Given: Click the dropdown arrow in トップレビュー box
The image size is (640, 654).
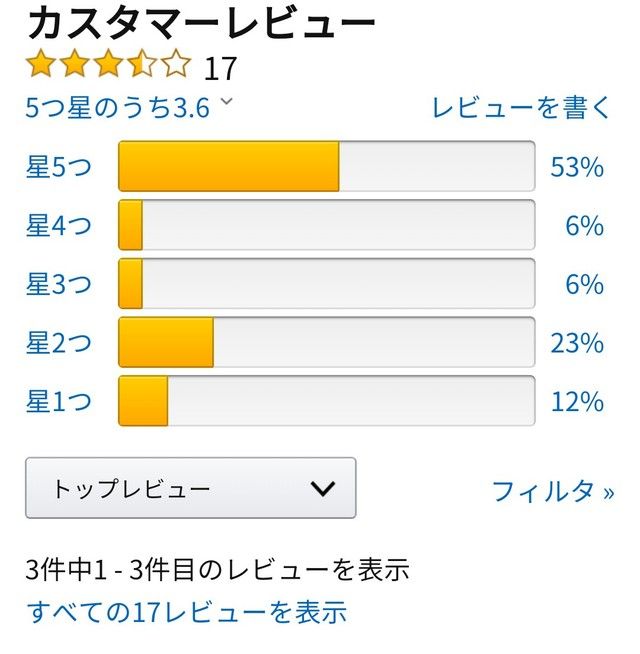Looking at the screenshot, I should (323, 488).
